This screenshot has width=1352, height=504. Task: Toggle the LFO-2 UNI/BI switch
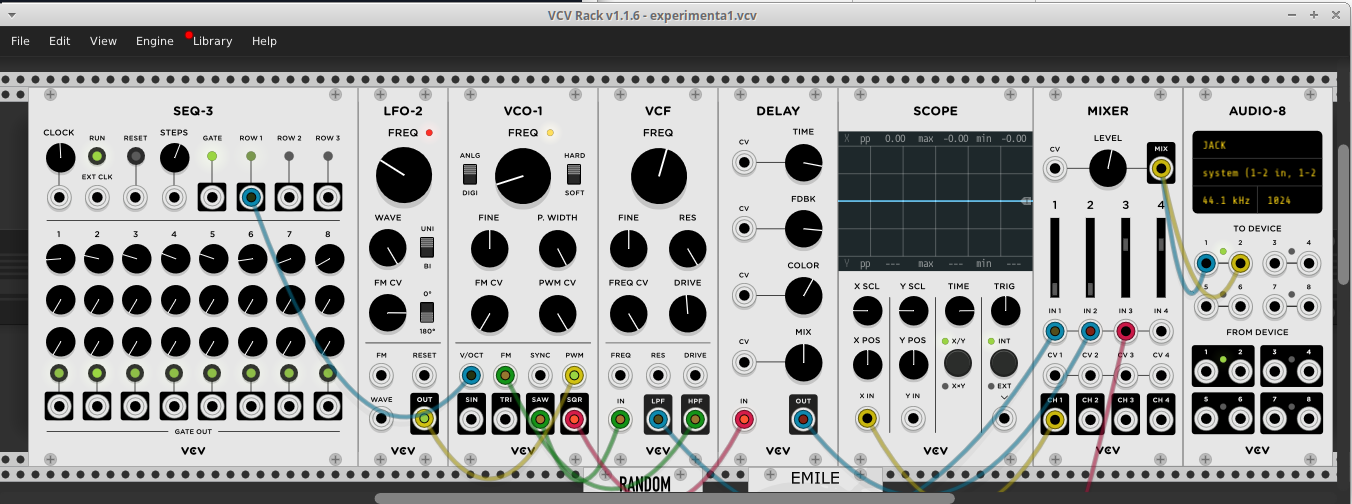(x=427, y=247)
